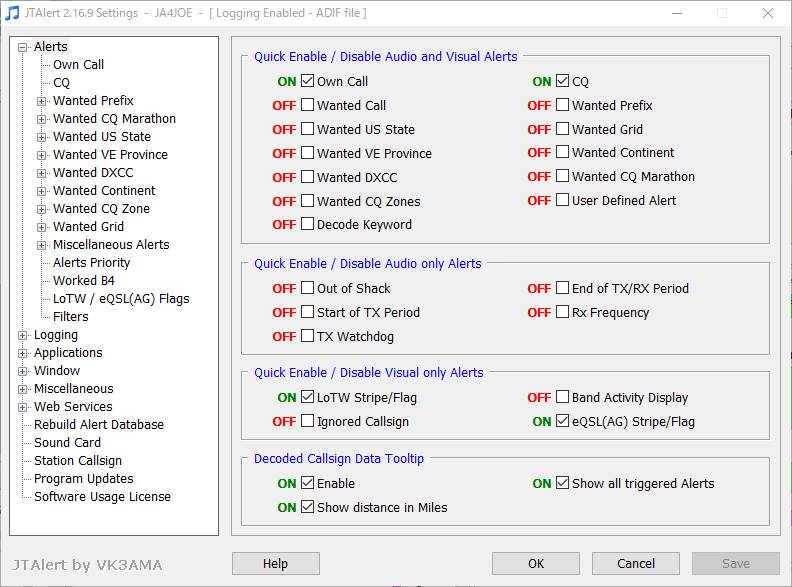This screenshot has width=792, height=587.
Task: Expand the Wanted Prefix tree node
Action: (x=41, y=102)
